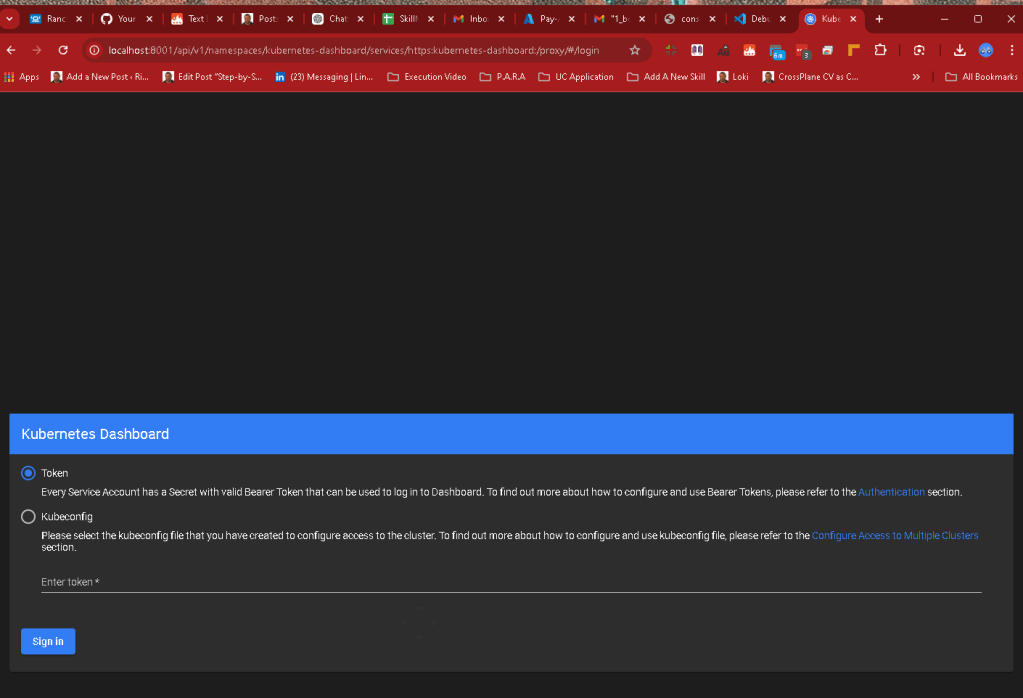
Task: Open Execution Video bookmark folder
Action: tap(427, 77)
